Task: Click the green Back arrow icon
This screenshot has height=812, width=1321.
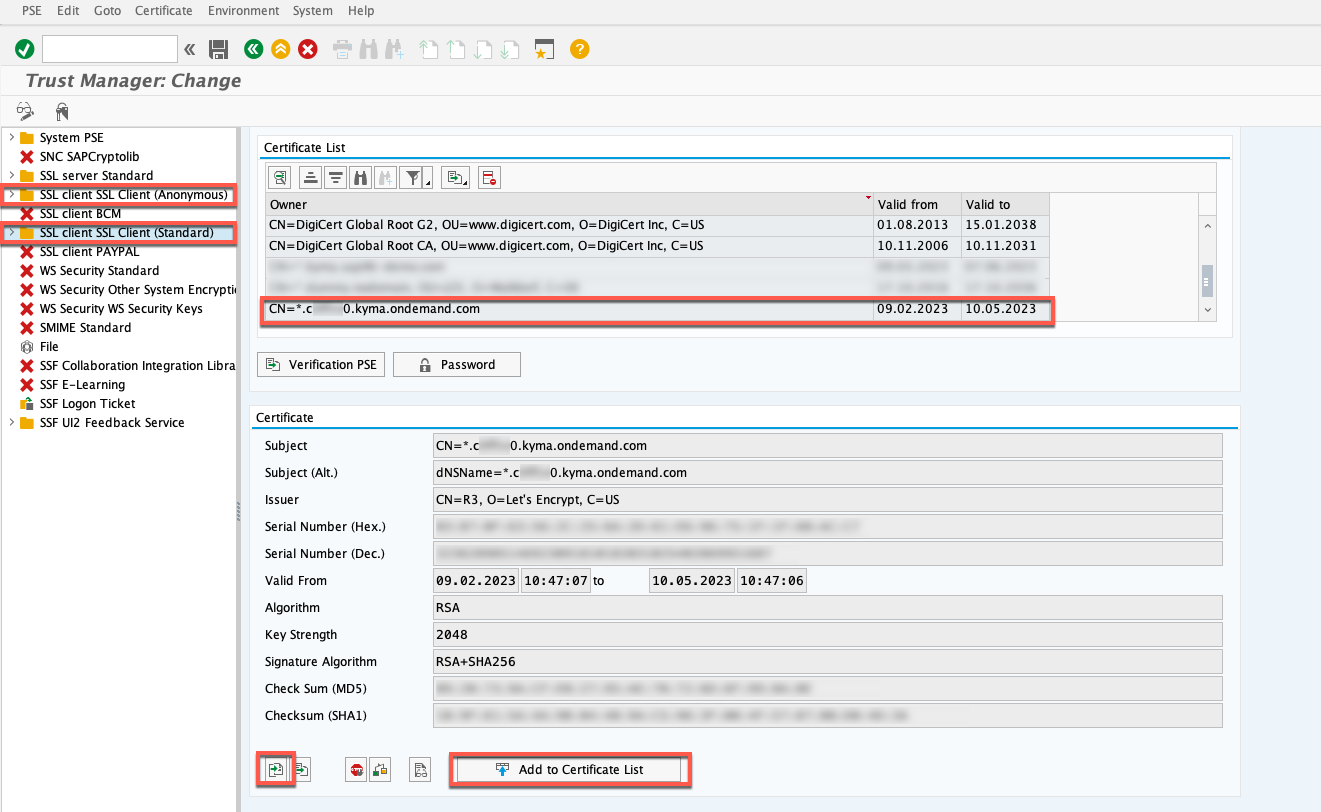Action: pyautogui.click(x=254, y=49)
